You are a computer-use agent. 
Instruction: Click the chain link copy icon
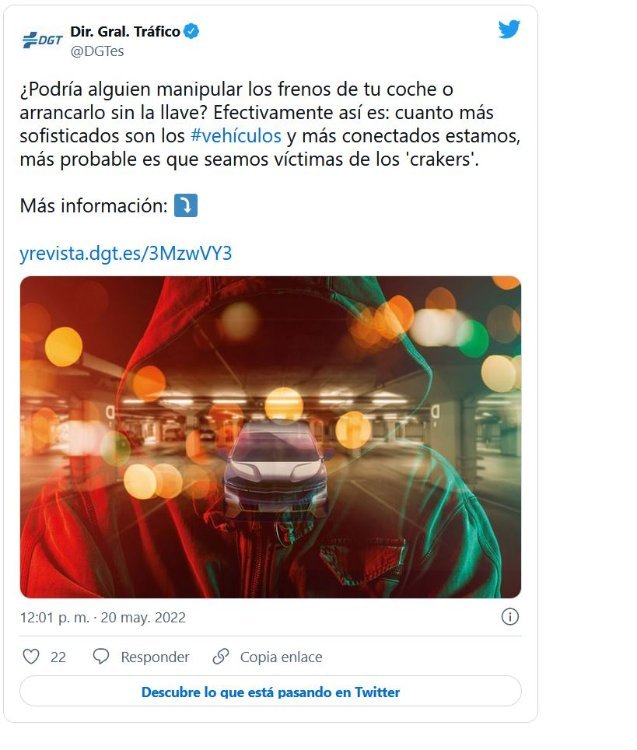(x=220, y=656)
